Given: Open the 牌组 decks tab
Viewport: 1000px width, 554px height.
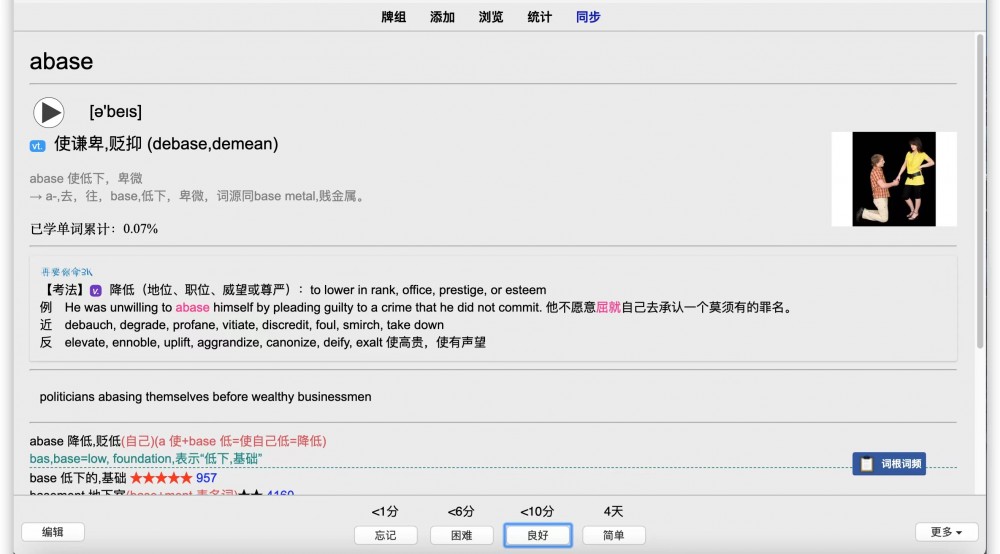Looking at the screenshot, I should tap(393, 17).
